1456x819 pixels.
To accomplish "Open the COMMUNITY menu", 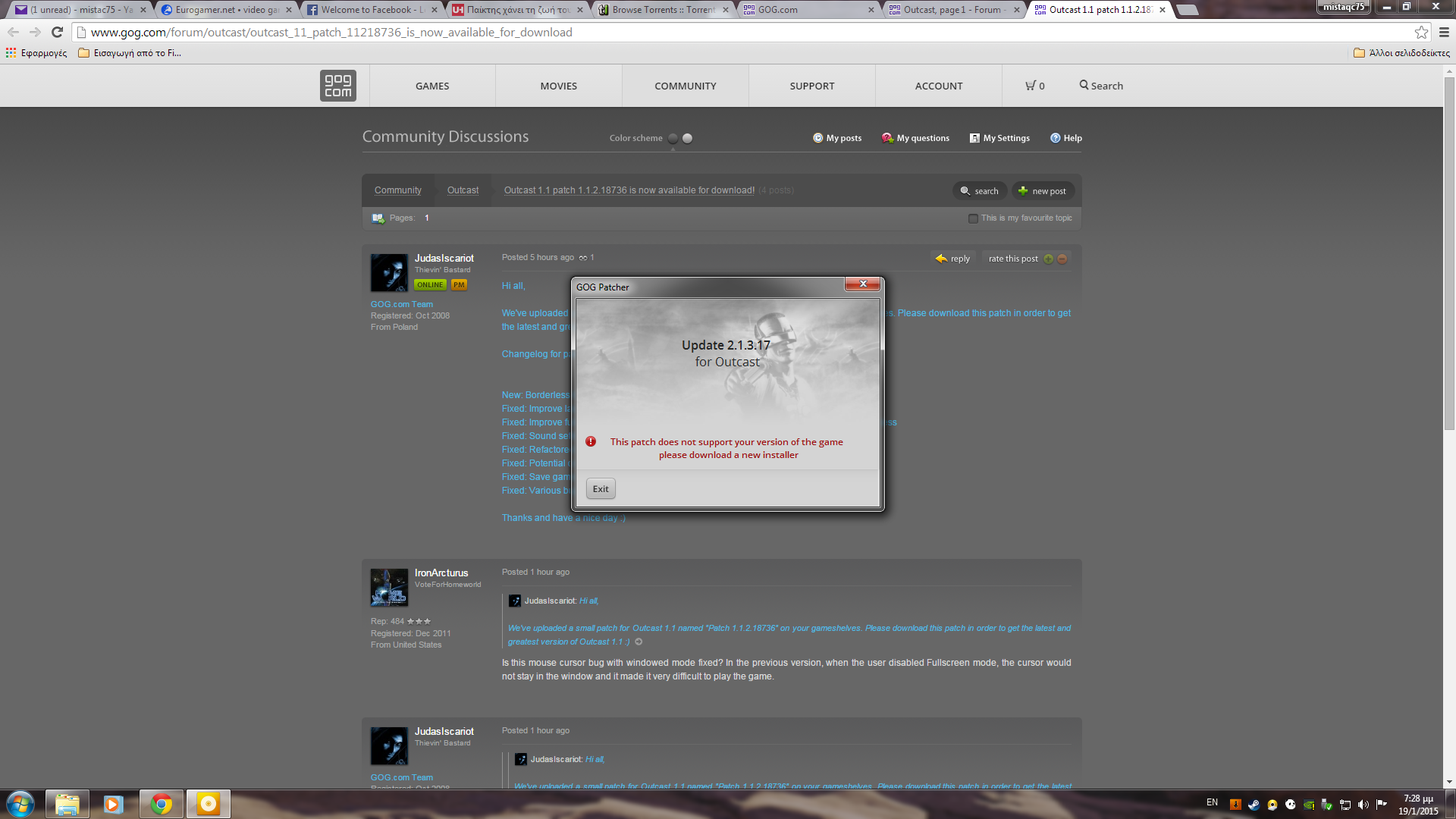I will [686, 86].
